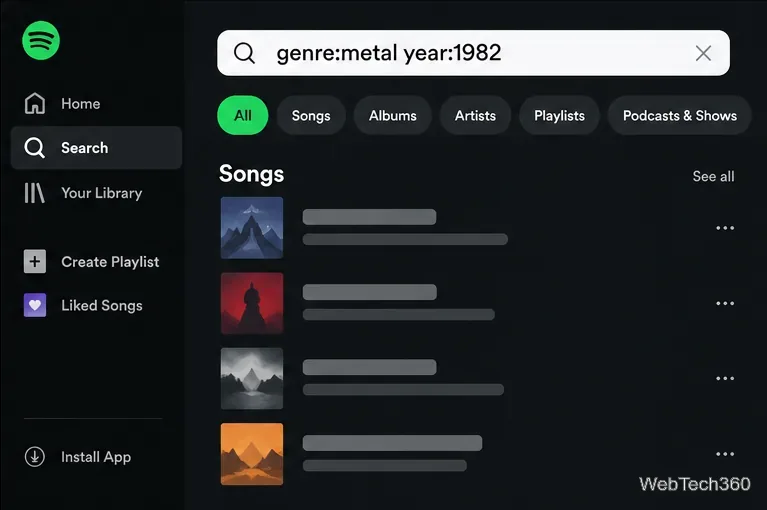The width and height of the screenshot is (767, 510).
Task: Select the All filter chip
Action: (243, 115)
